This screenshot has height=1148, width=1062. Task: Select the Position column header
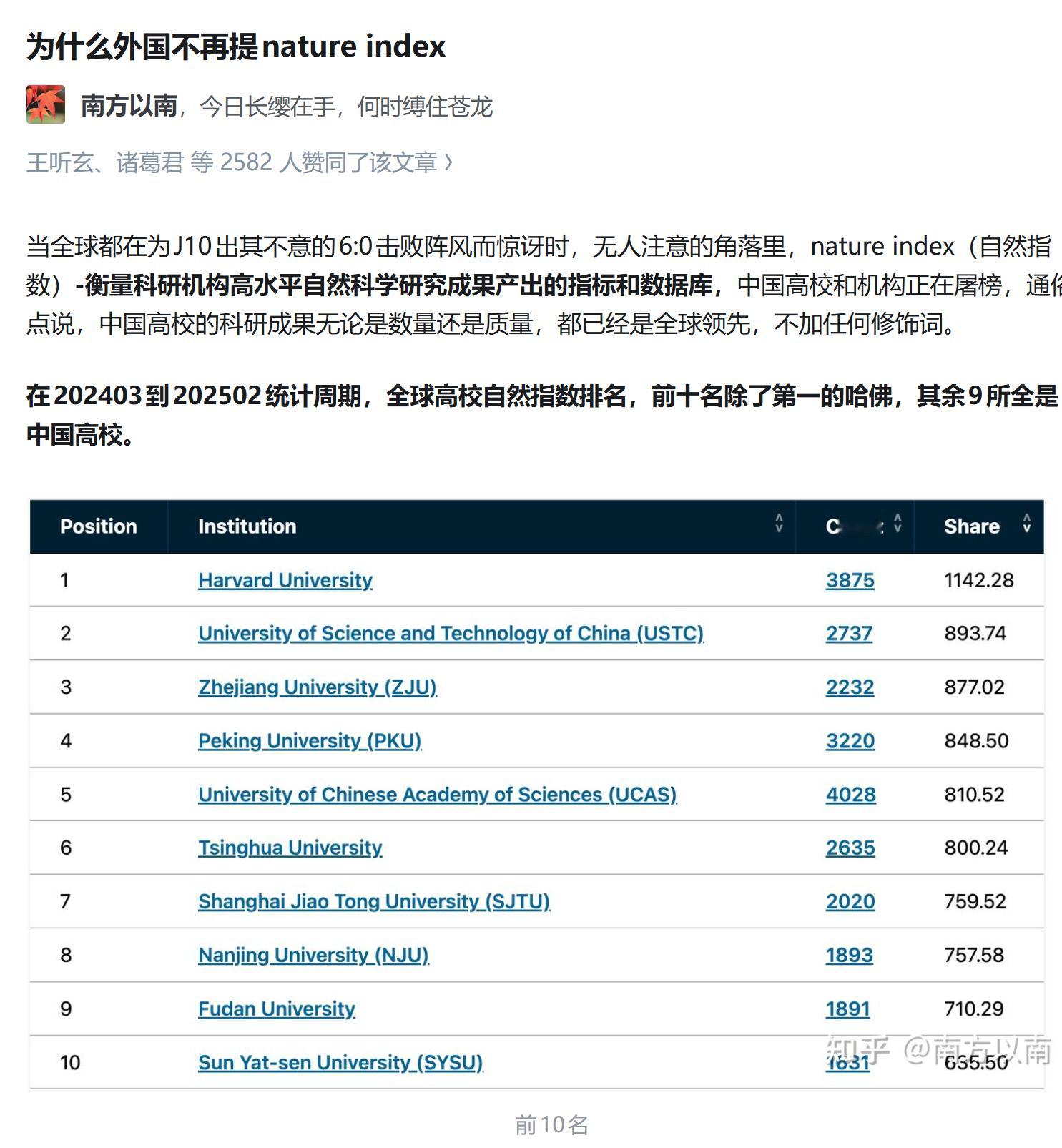[99, 526]
